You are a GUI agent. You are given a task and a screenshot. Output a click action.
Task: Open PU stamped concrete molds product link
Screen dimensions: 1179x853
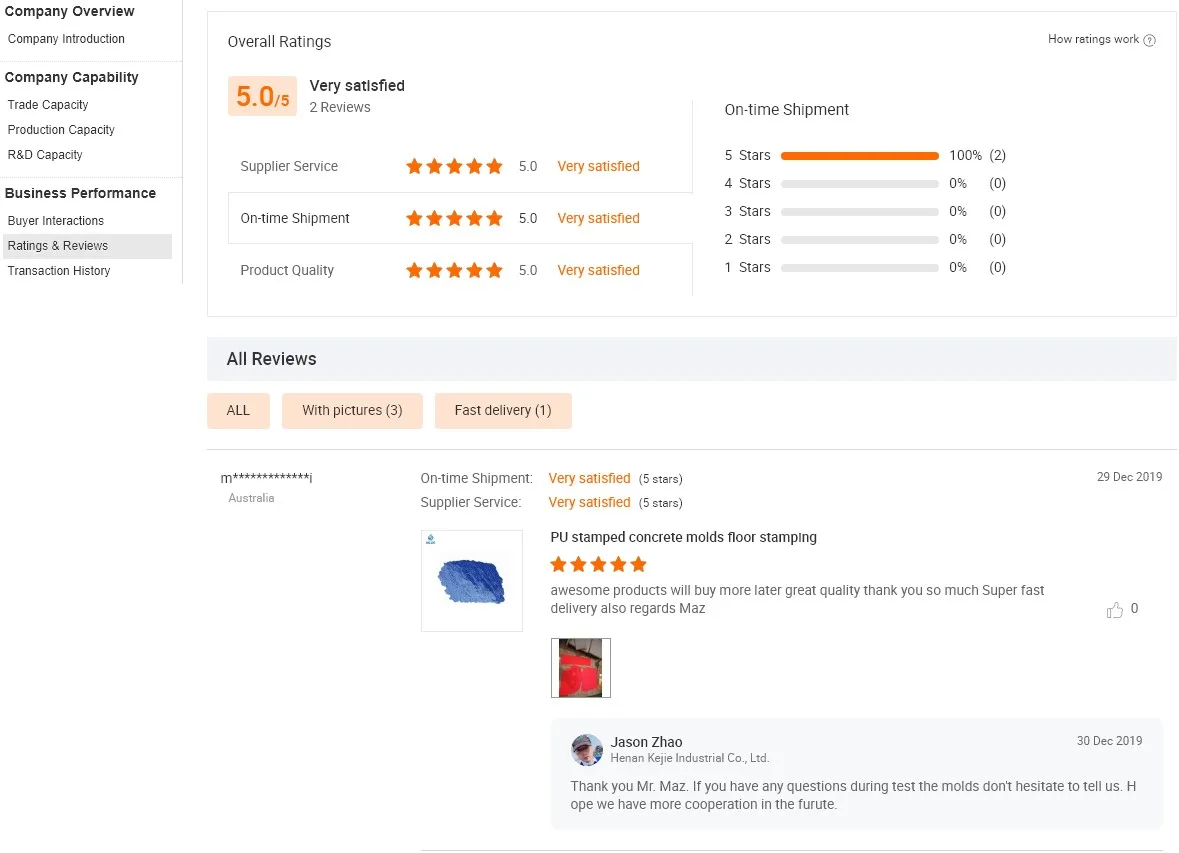point(683,538)
